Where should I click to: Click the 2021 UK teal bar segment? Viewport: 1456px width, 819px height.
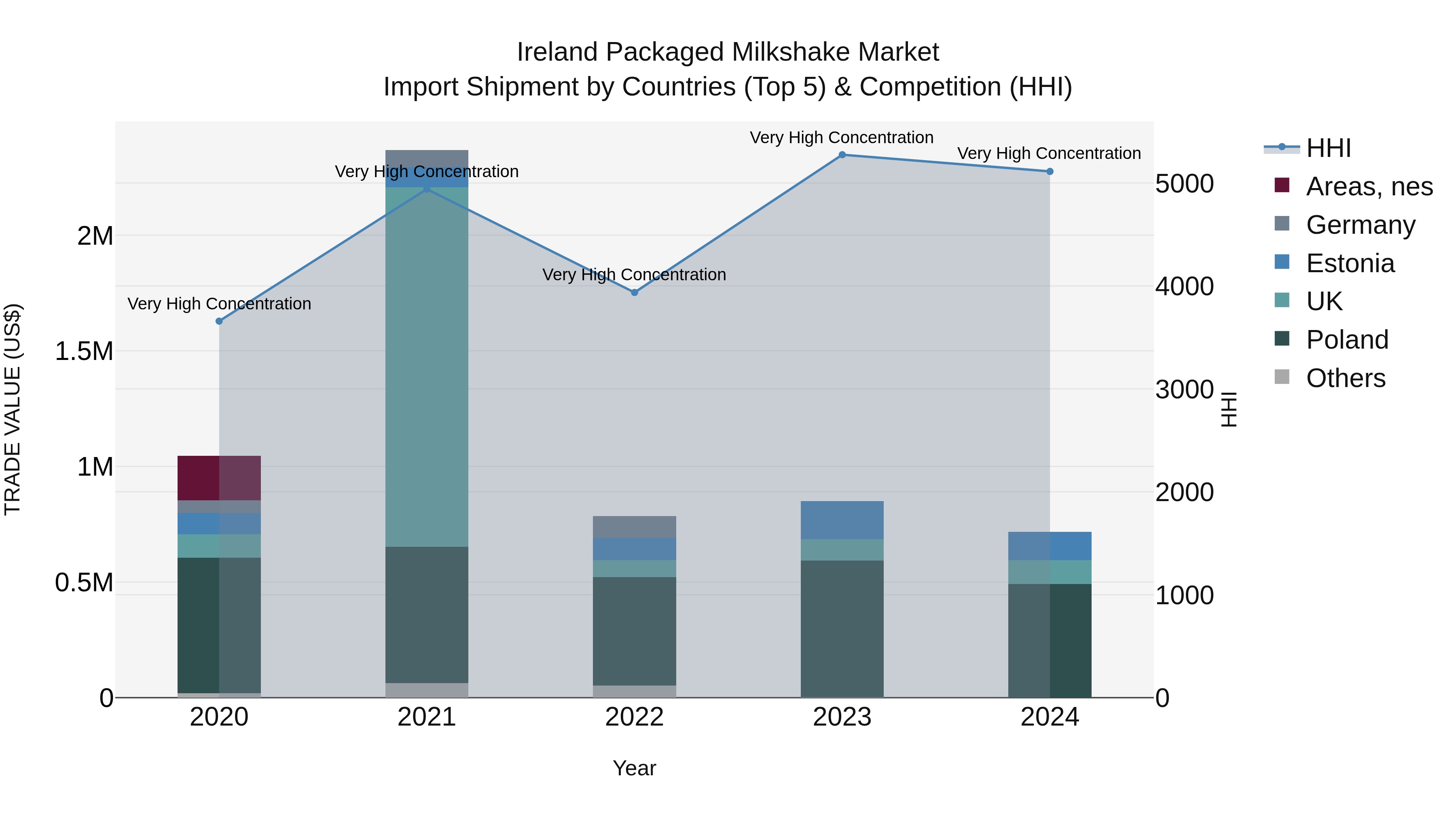coord(427,367)
